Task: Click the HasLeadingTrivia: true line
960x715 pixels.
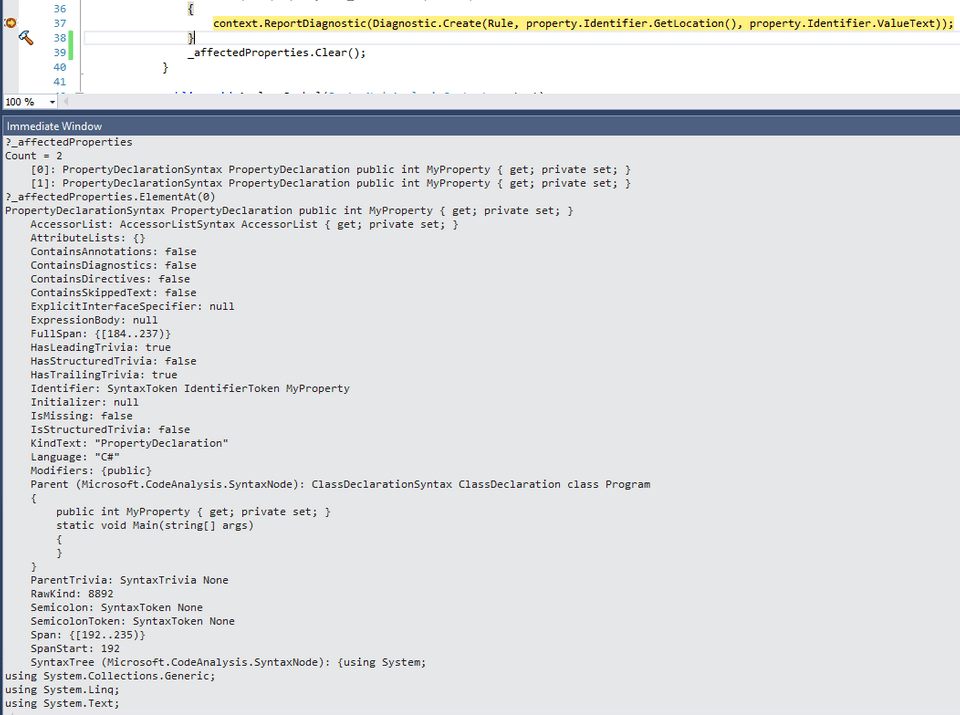Action: pyautogui.click(x=100, y=347)
